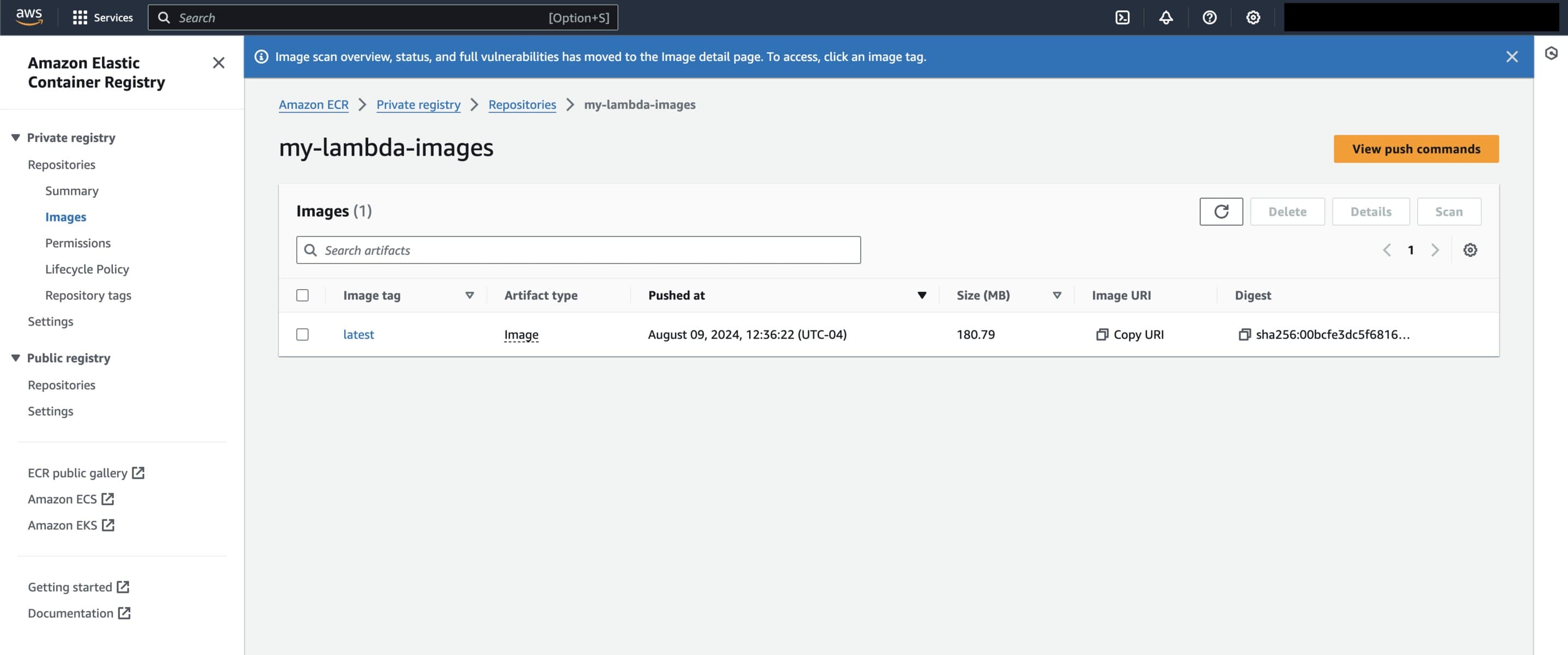
Task: Focus the AWS top search bar
Action: point(382,17)
